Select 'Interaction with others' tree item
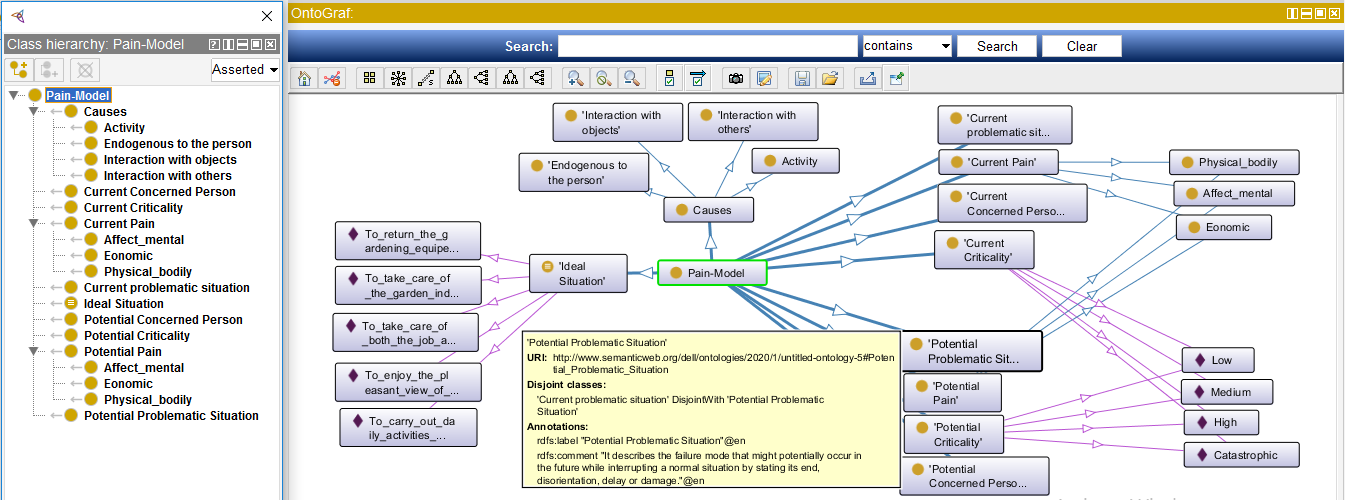Viewport: 1345px width, 500px height. point(168,176)
